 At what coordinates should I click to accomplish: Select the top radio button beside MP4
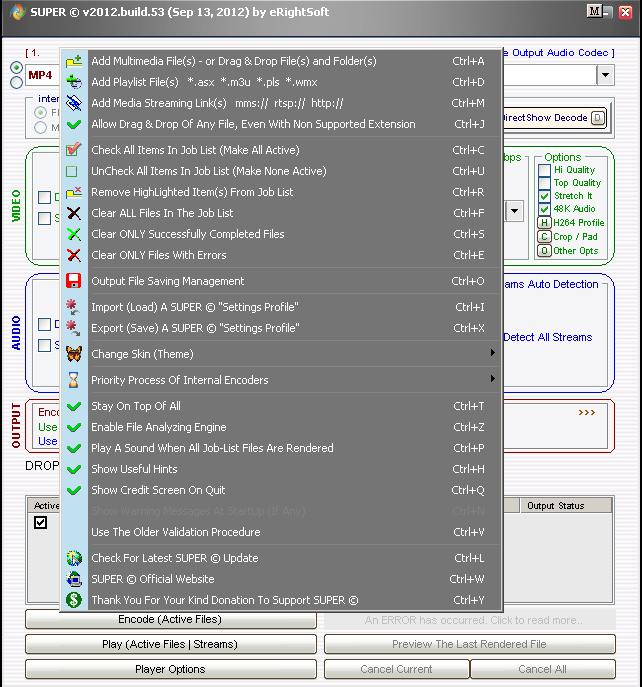17,67
